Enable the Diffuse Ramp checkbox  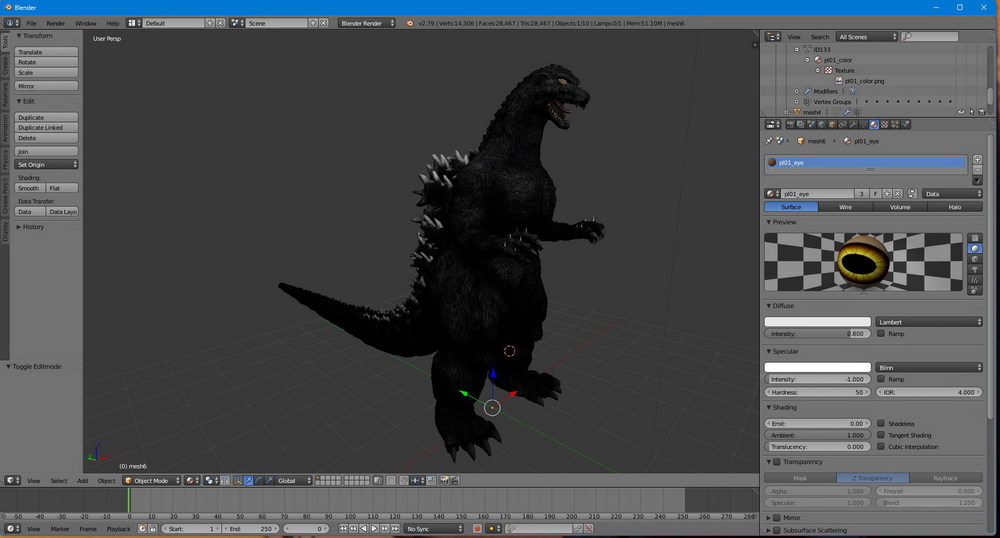pos(881,333)
